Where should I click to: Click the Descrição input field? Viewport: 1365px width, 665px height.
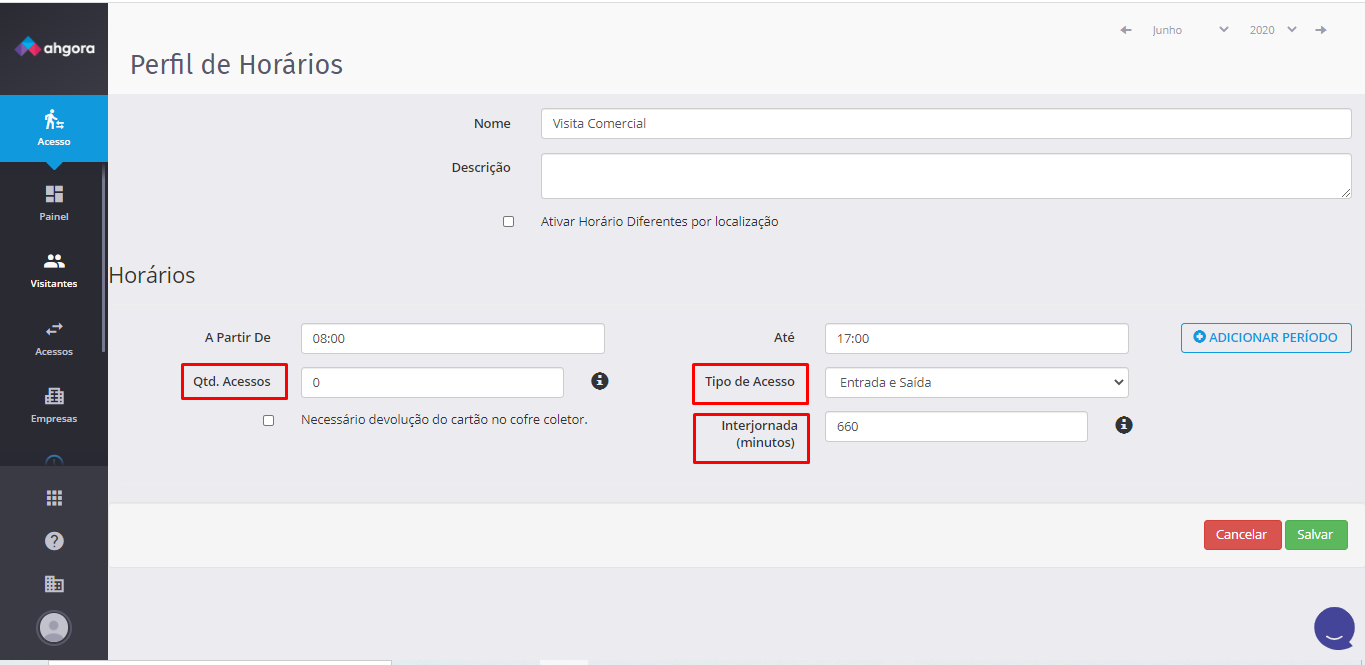pos(946,175)
